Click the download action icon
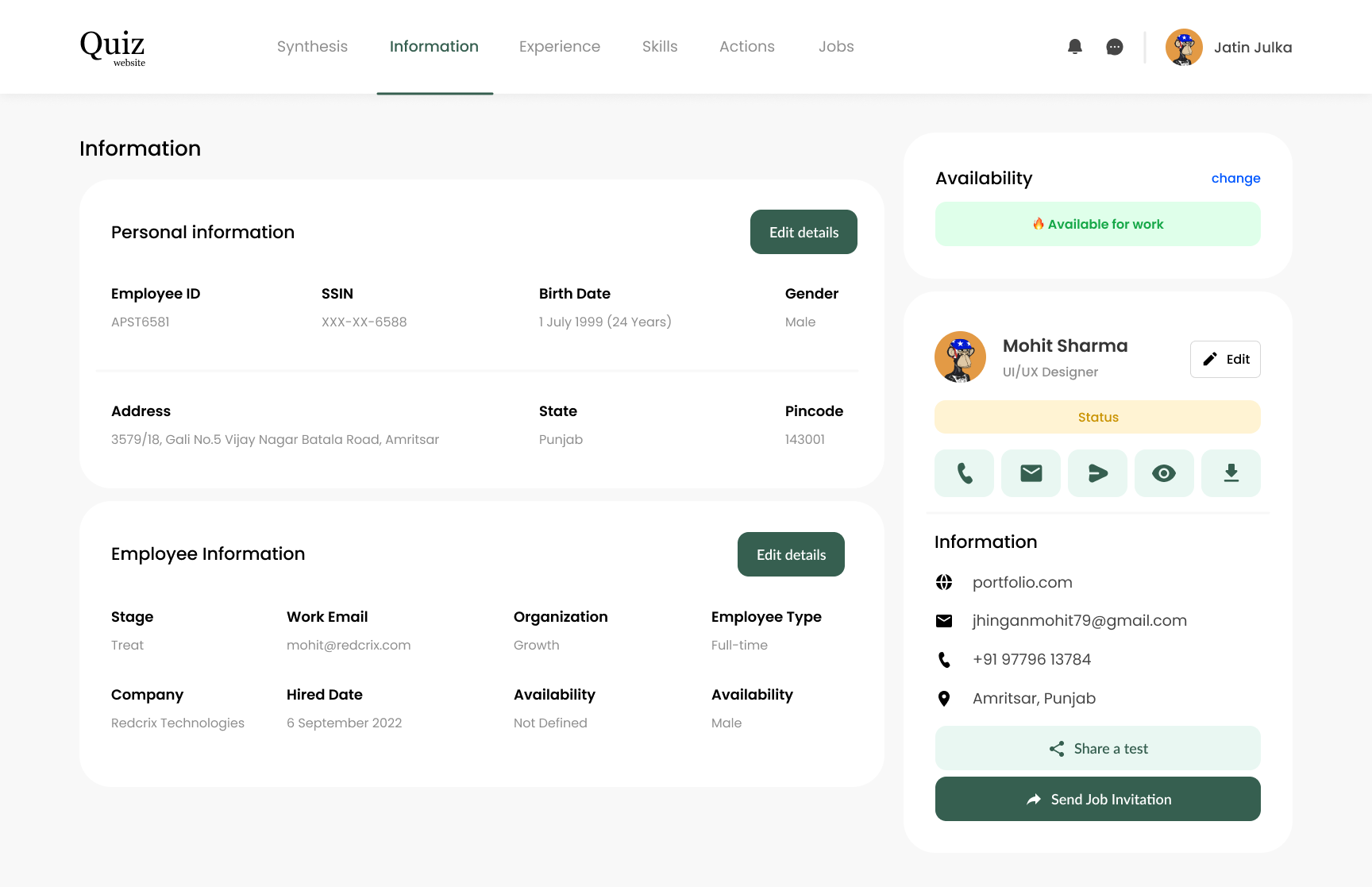The width and height of the screenshot is (1372, 887). 1231,473
